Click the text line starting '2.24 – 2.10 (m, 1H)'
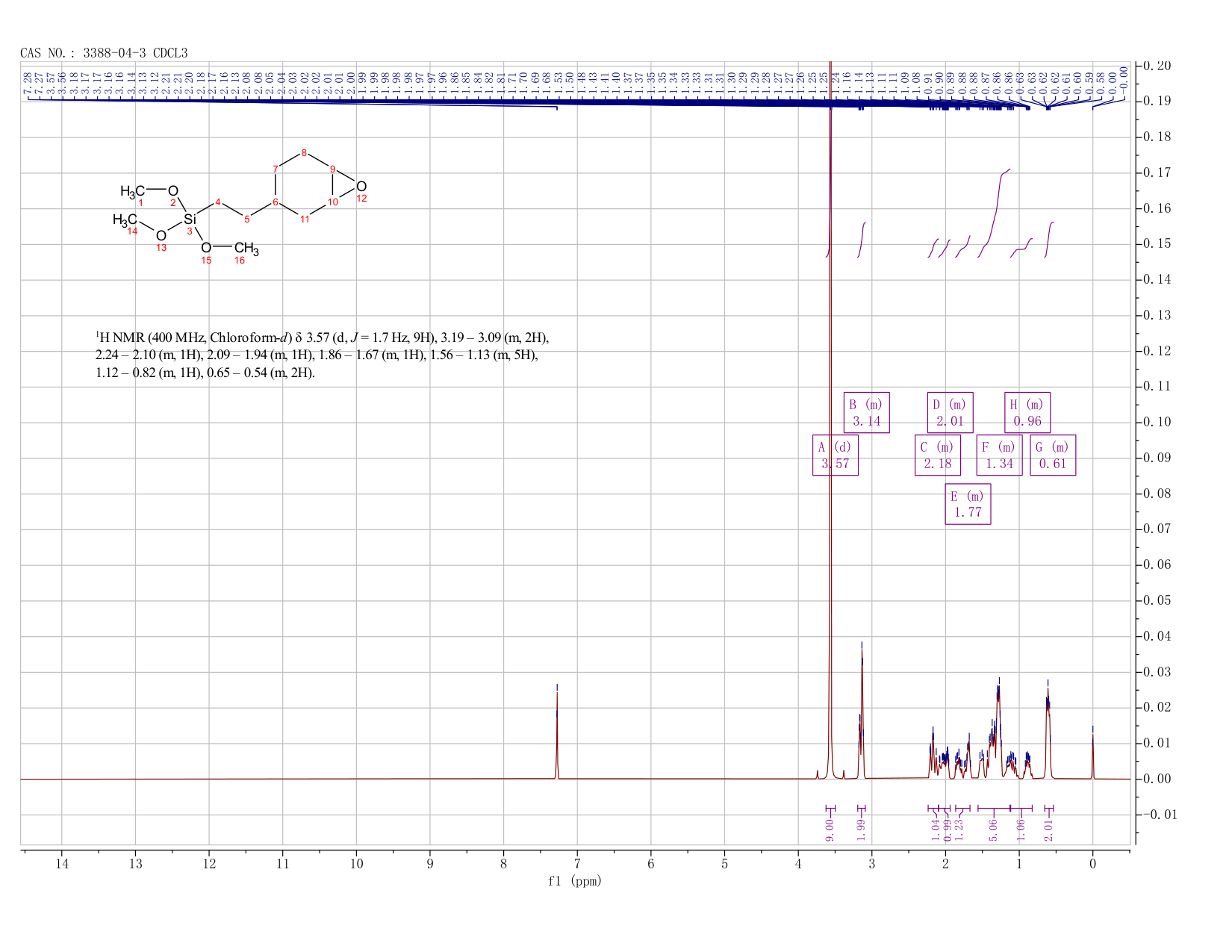 click(317, 355)
